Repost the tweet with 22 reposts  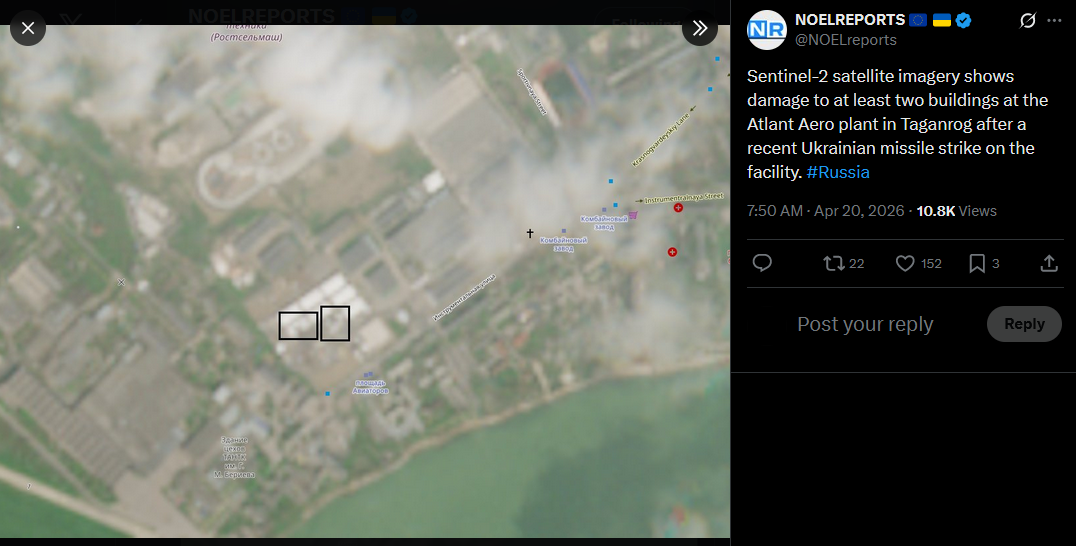[x=843, y=263]
